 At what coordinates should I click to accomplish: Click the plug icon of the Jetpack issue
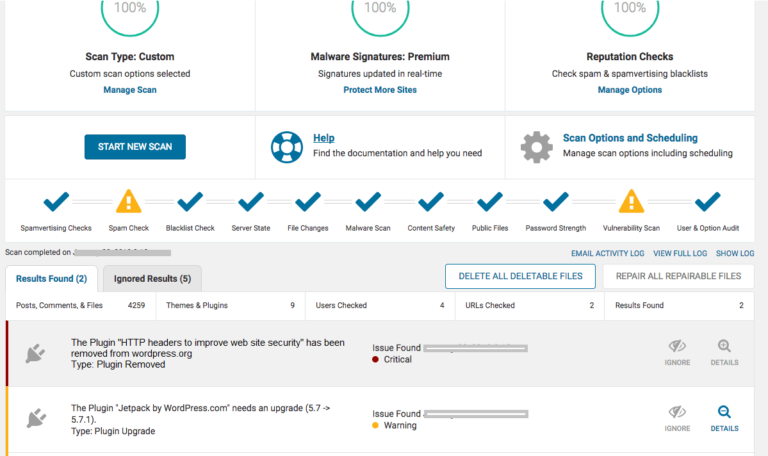tap(36, 419)
